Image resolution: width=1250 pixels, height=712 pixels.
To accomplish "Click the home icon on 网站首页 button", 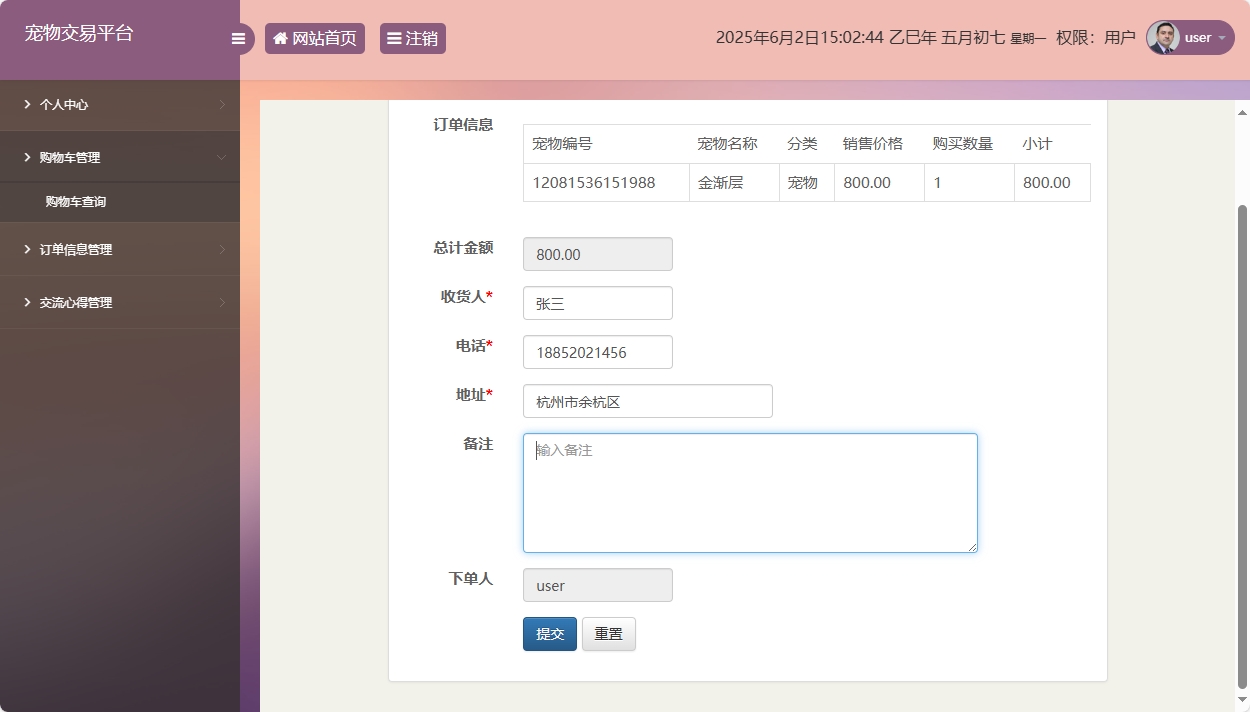I will click(x=280, y=38).
